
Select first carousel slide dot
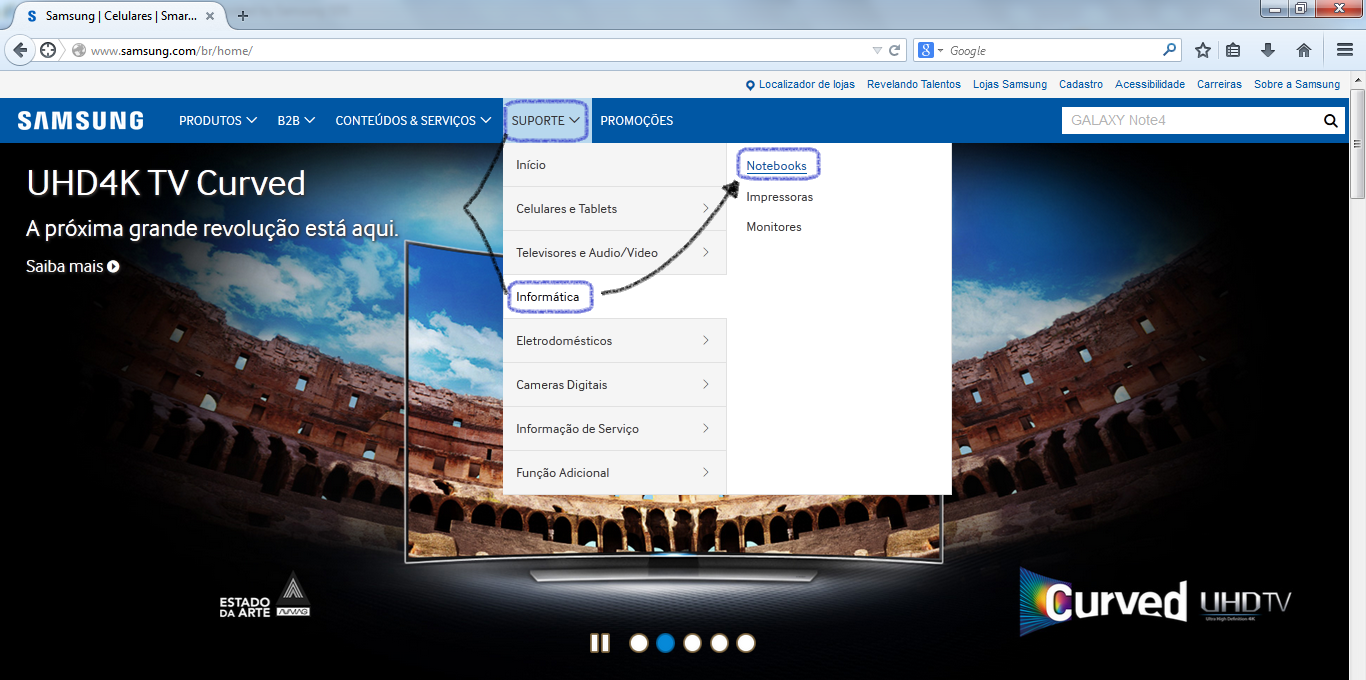click(639, 643)
